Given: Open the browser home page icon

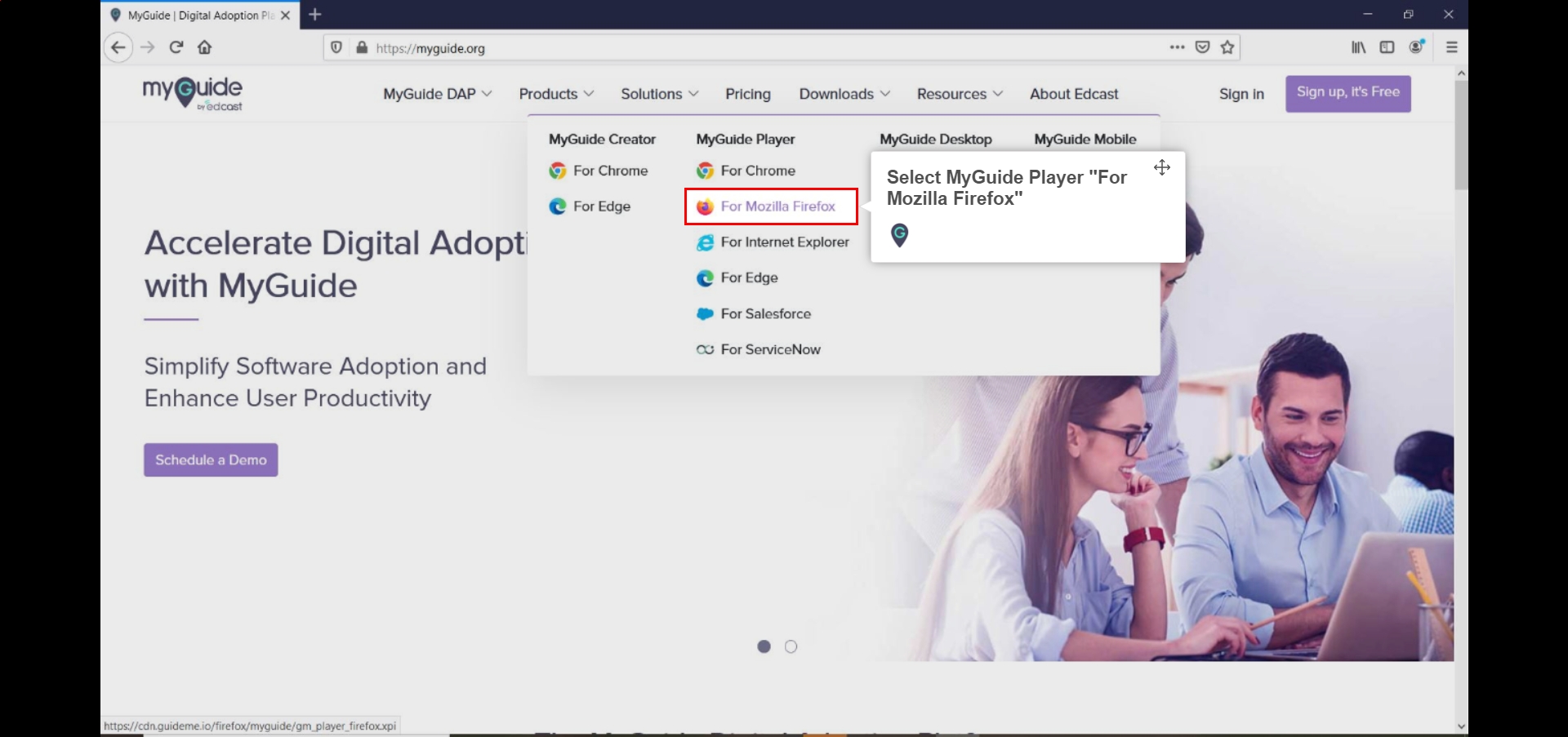Looking at the screenshot, I should [x=205, y=47].
